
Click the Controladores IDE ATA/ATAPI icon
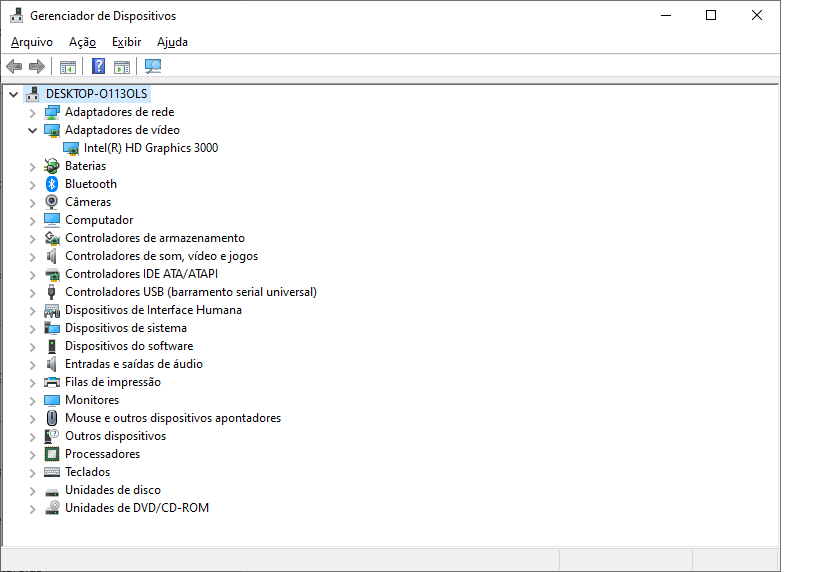click(x=52, y=274)
